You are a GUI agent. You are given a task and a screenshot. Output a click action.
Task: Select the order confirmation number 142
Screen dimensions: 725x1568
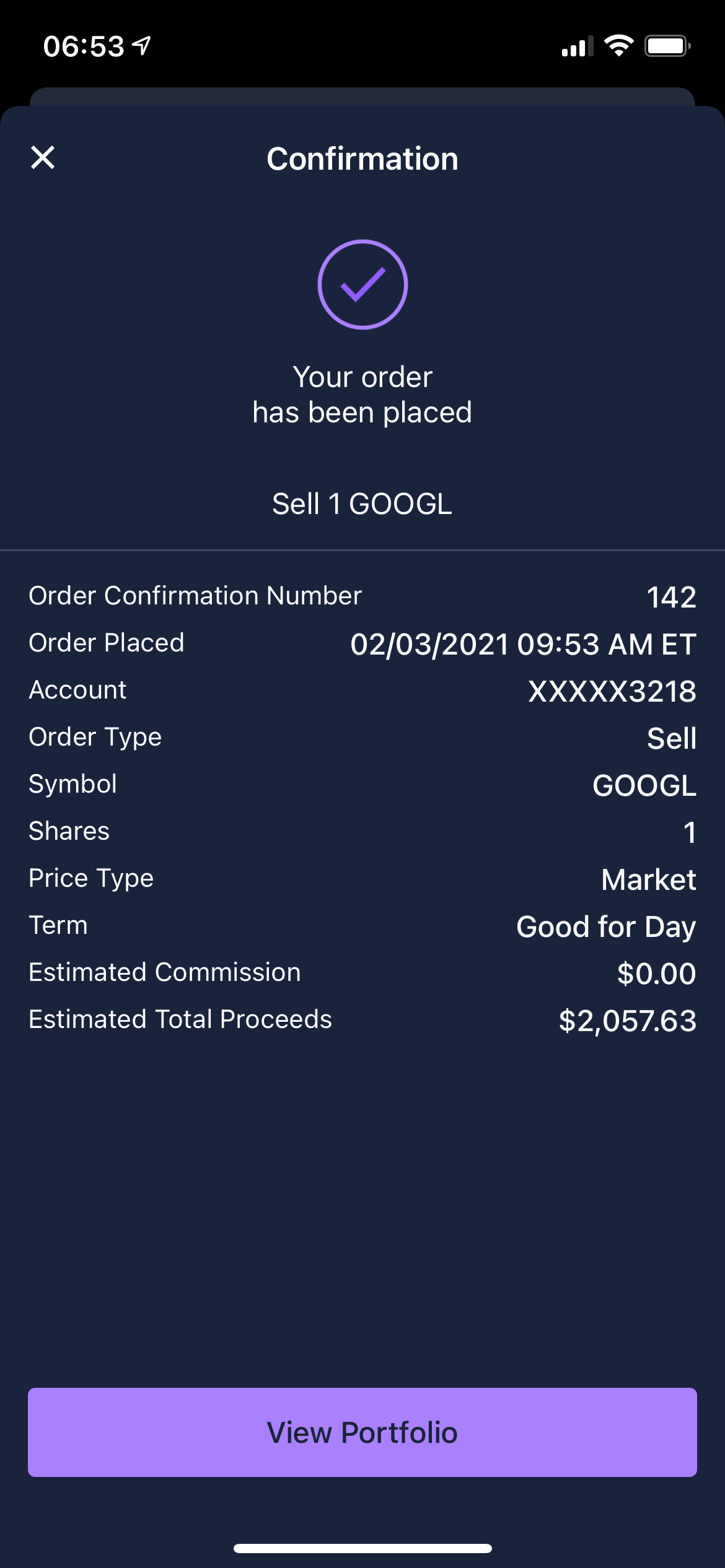(671, 597)
